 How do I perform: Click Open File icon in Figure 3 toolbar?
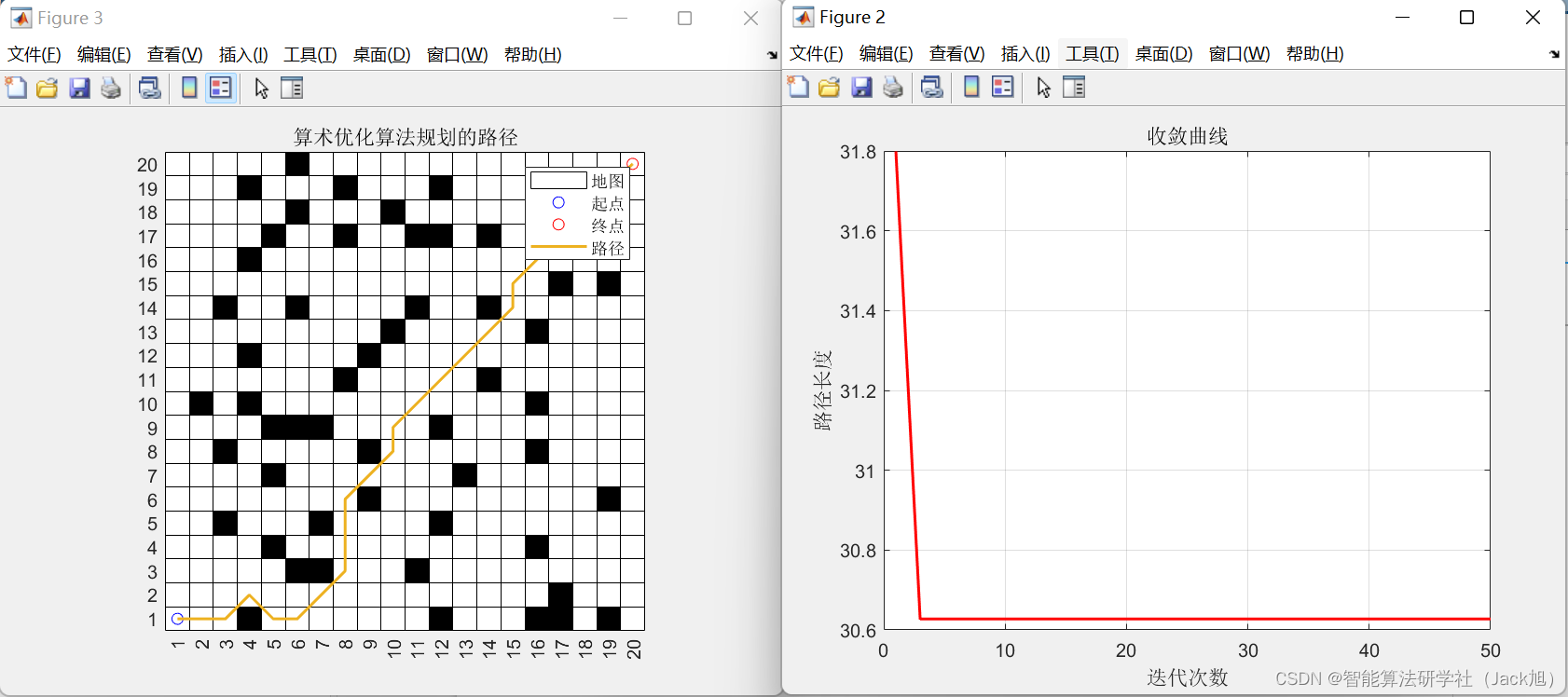tap(48, 89)
